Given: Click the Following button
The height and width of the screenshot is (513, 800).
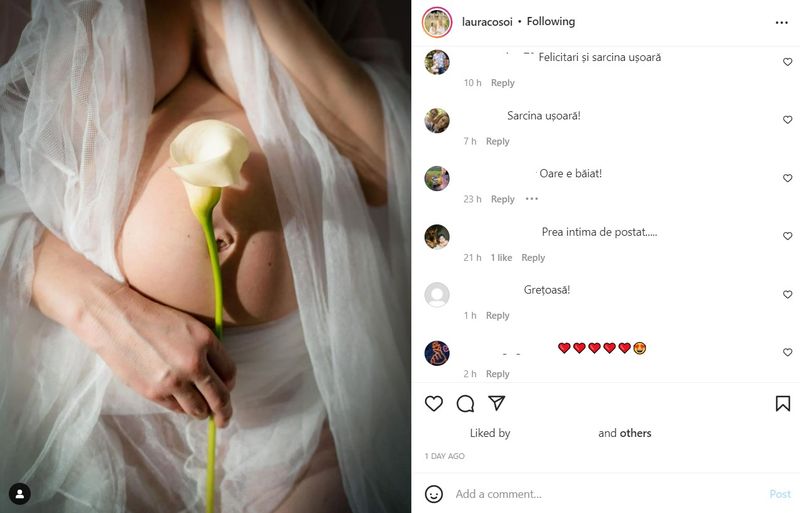Looking at the screenshot, I should coord(551,21).
